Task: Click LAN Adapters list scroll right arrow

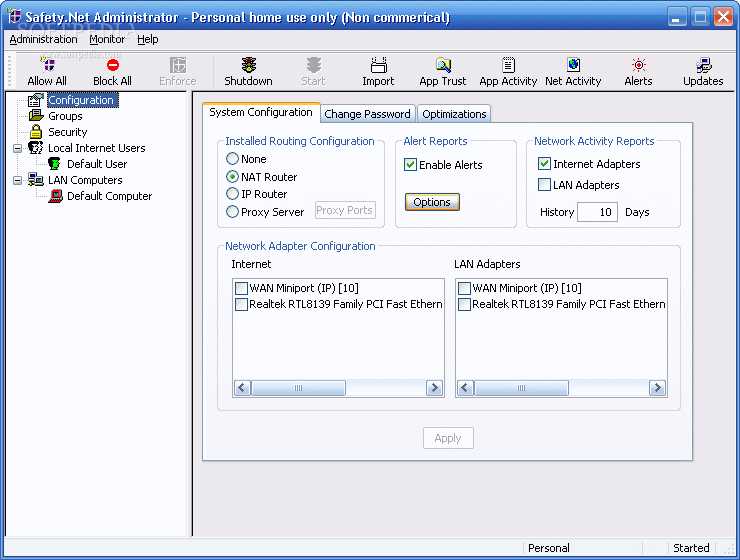Action: (657, 388)
